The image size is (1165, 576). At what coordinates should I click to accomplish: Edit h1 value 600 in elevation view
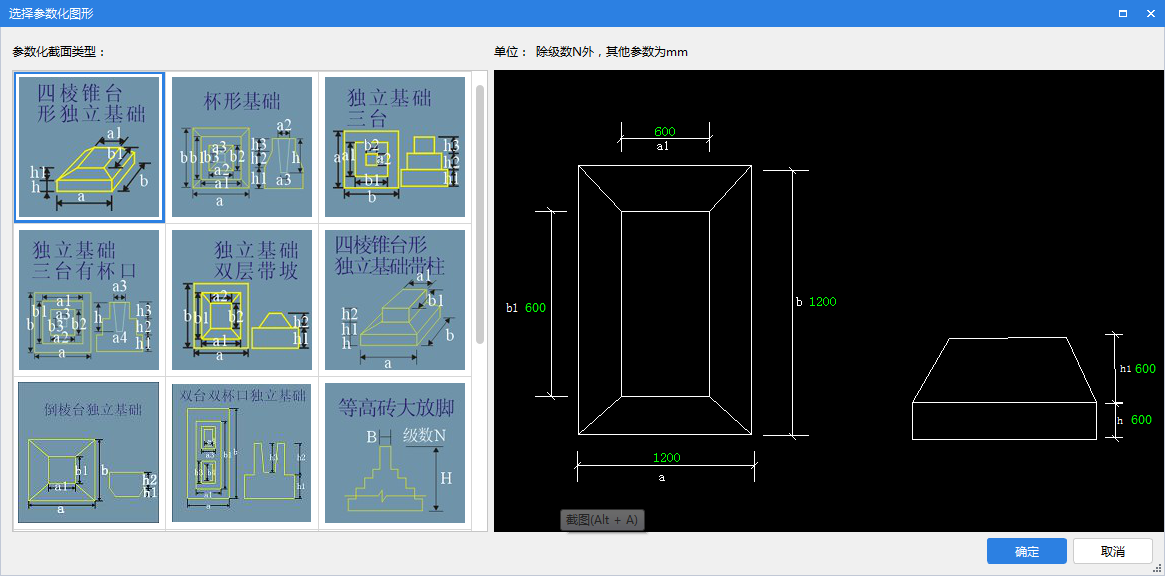pos(1145,369)
